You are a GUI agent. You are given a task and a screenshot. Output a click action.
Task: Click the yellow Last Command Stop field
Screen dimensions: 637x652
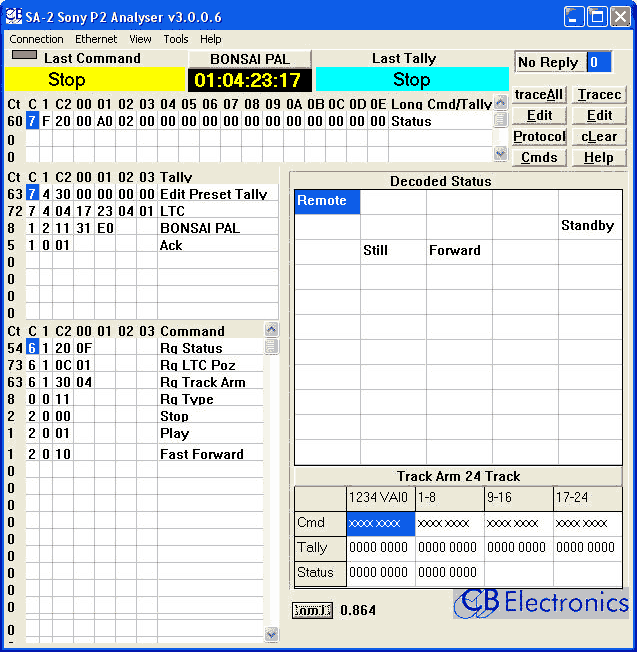pyautogui.click(x=95, y=79)
